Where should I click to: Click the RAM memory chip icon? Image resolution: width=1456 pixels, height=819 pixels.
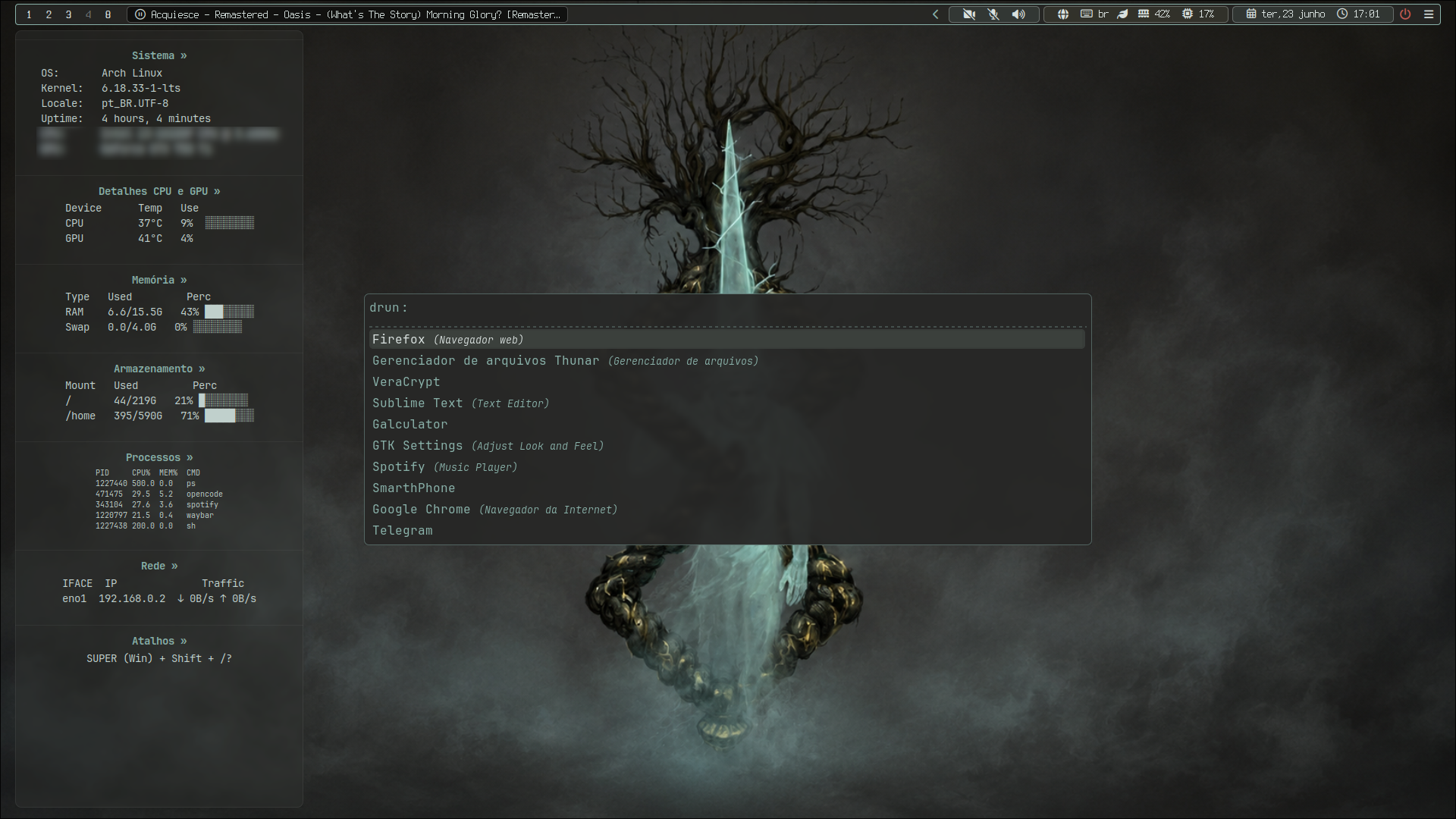tap(1144, 14)
